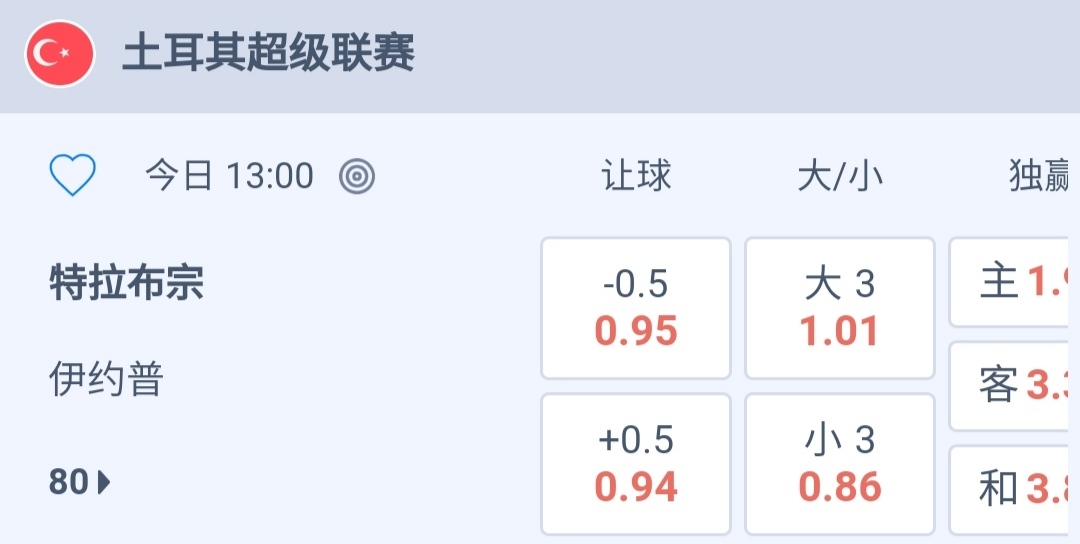Viewport: 1080px width, 544px height.
Task: Tap the target icon beside 13:00
Action: (x=357, y=177)
